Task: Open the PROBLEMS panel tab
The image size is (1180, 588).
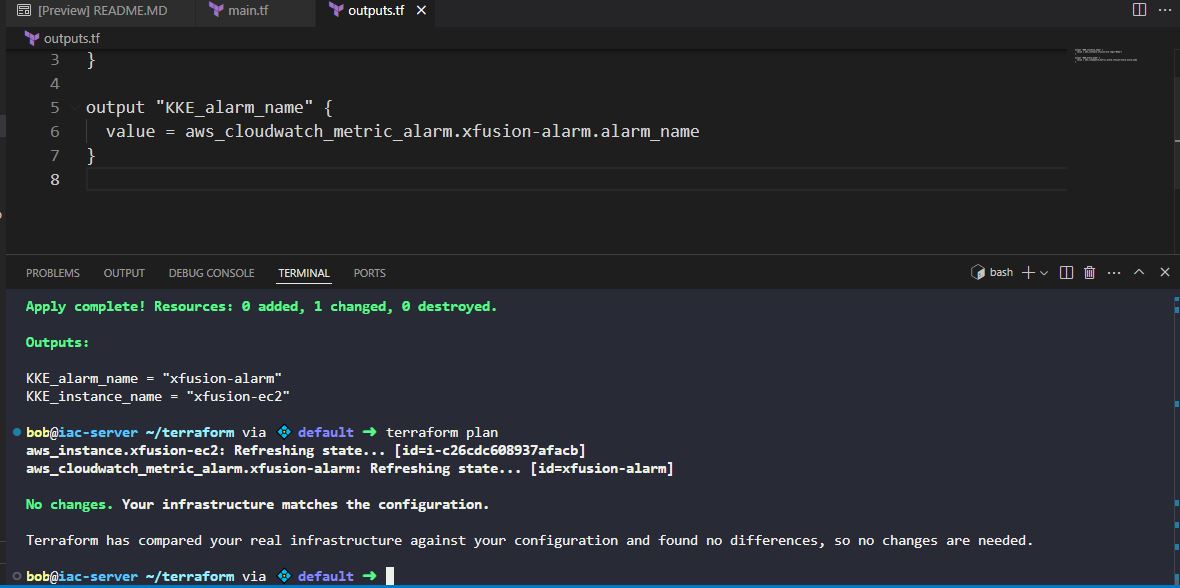Action: point(53,273)
